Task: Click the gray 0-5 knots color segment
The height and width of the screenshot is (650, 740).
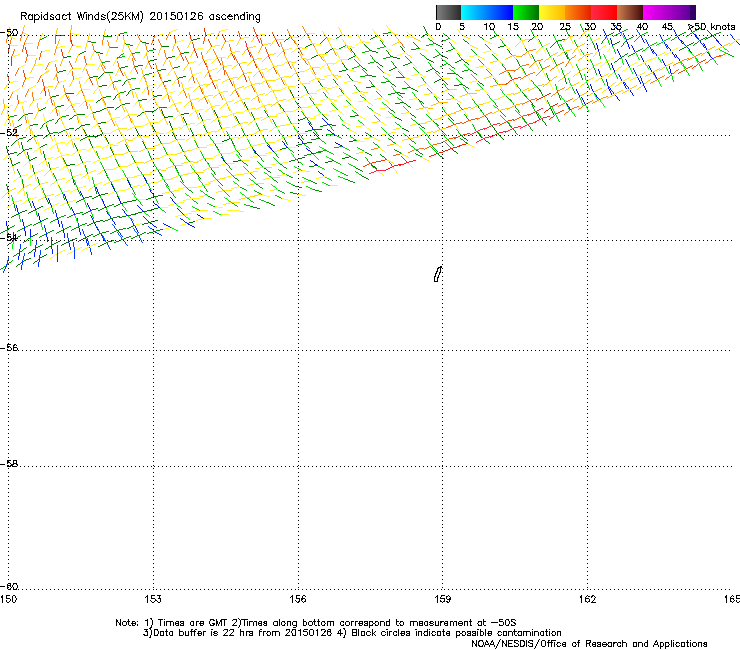Action: point(448,12)
